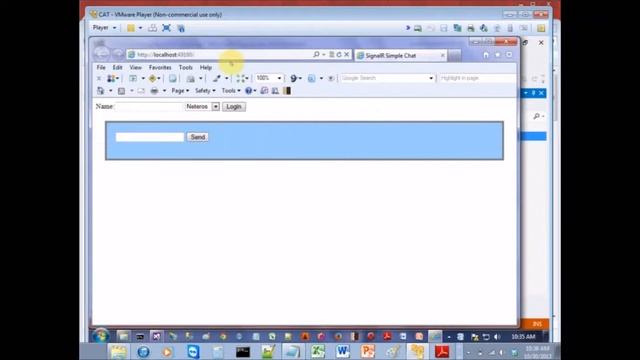Click guest taskbar volume speaker icon
Image resolution: width=640 pixels, height=360 pixels.
click(497, 337)
